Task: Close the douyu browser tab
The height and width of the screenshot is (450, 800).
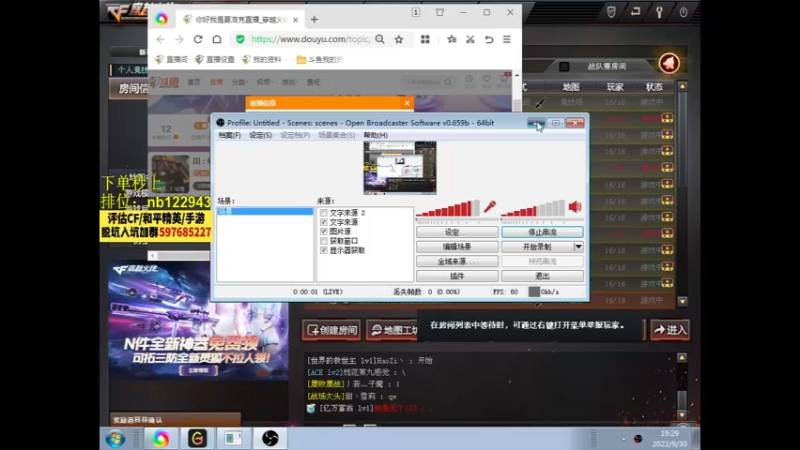Action: 295,20
